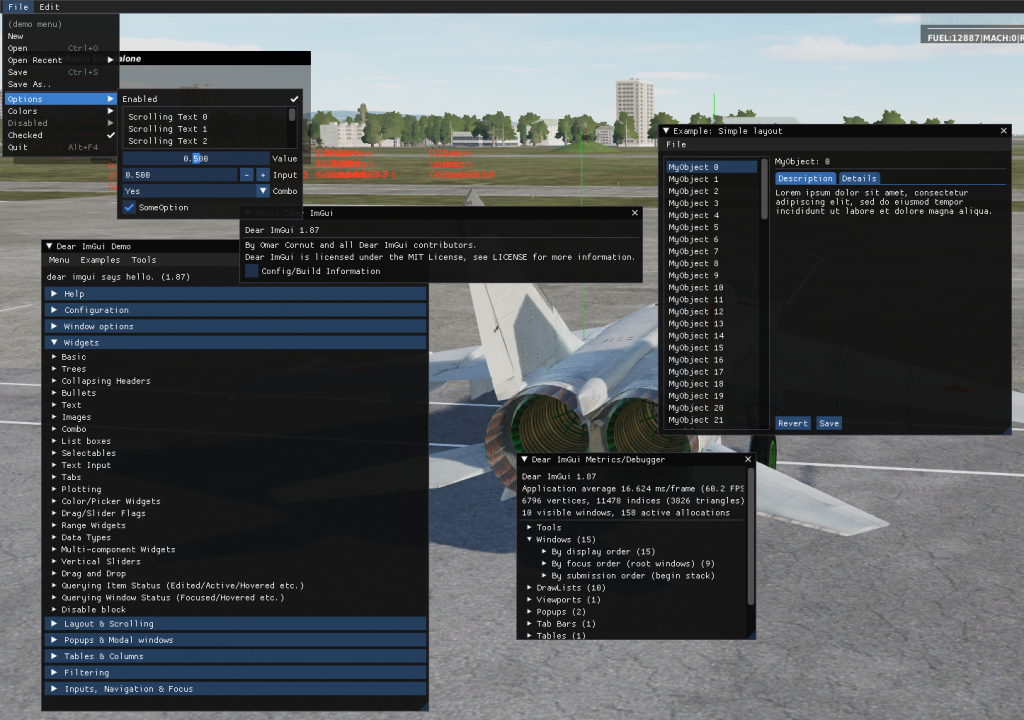Expand the Disable block node

55,610
